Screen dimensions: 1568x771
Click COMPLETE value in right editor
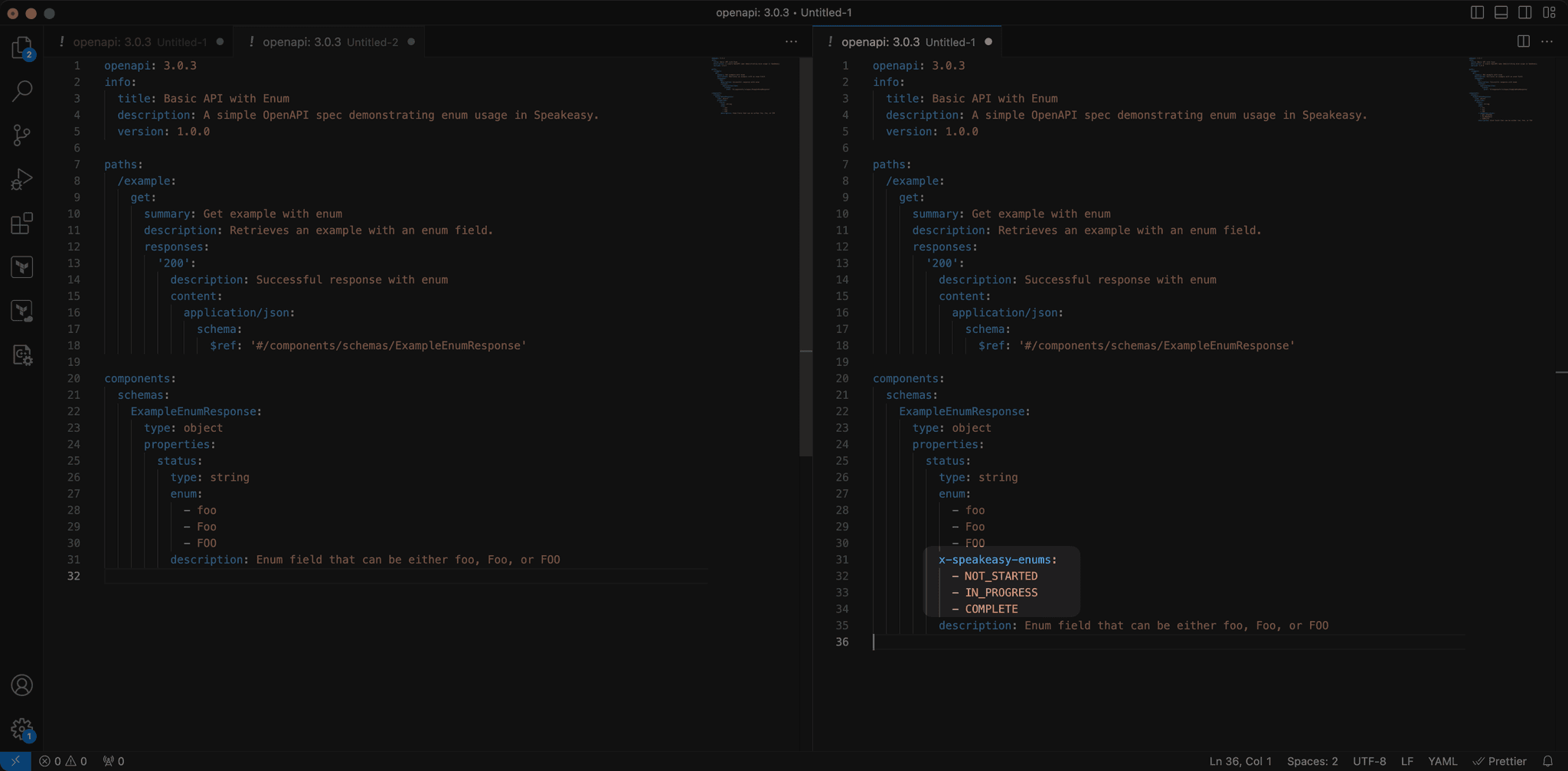tap(991, 609)
